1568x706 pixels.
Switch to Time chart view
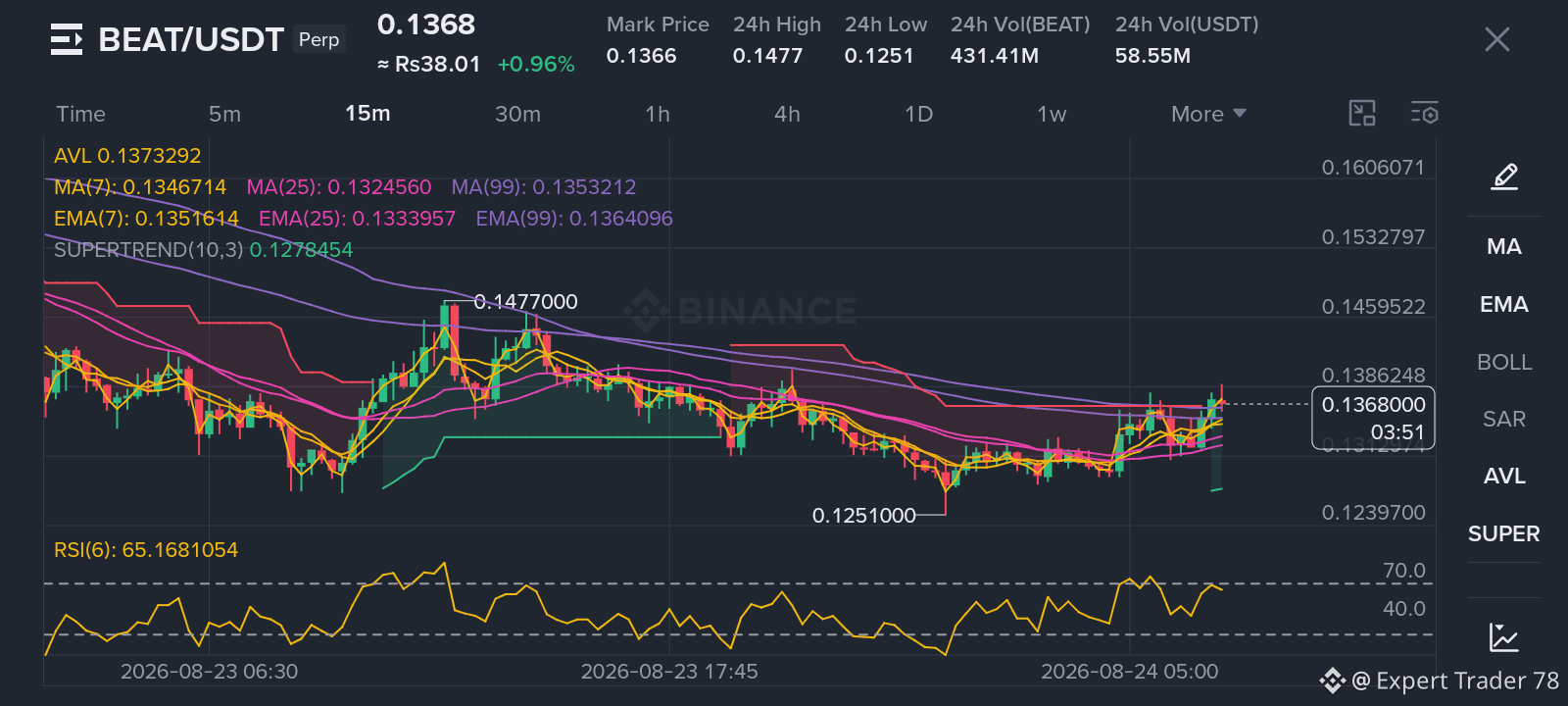pos(80,114)
